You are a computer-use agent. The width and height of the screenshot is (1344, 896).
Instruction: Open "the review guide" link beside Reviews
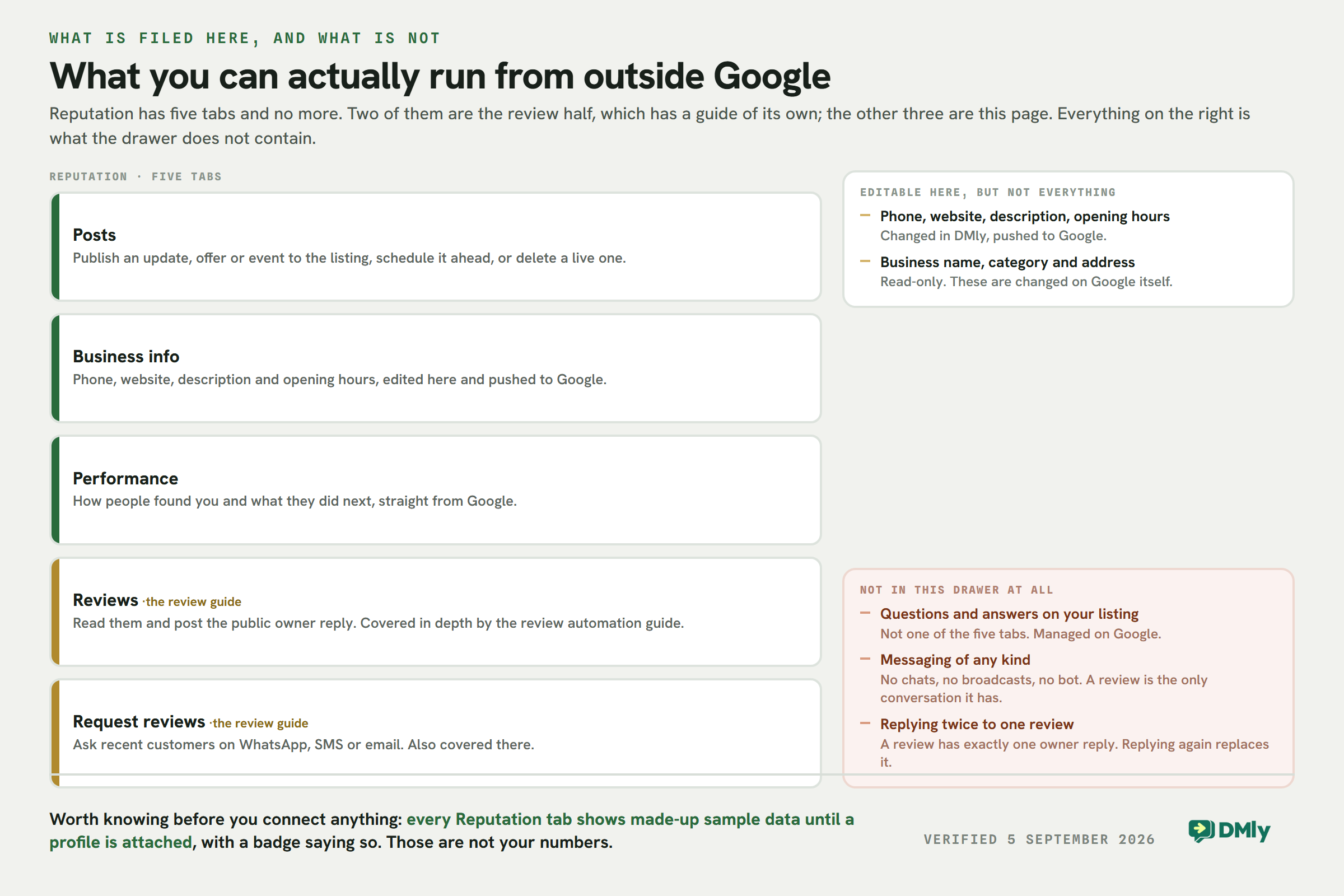(x=193, y=601)
